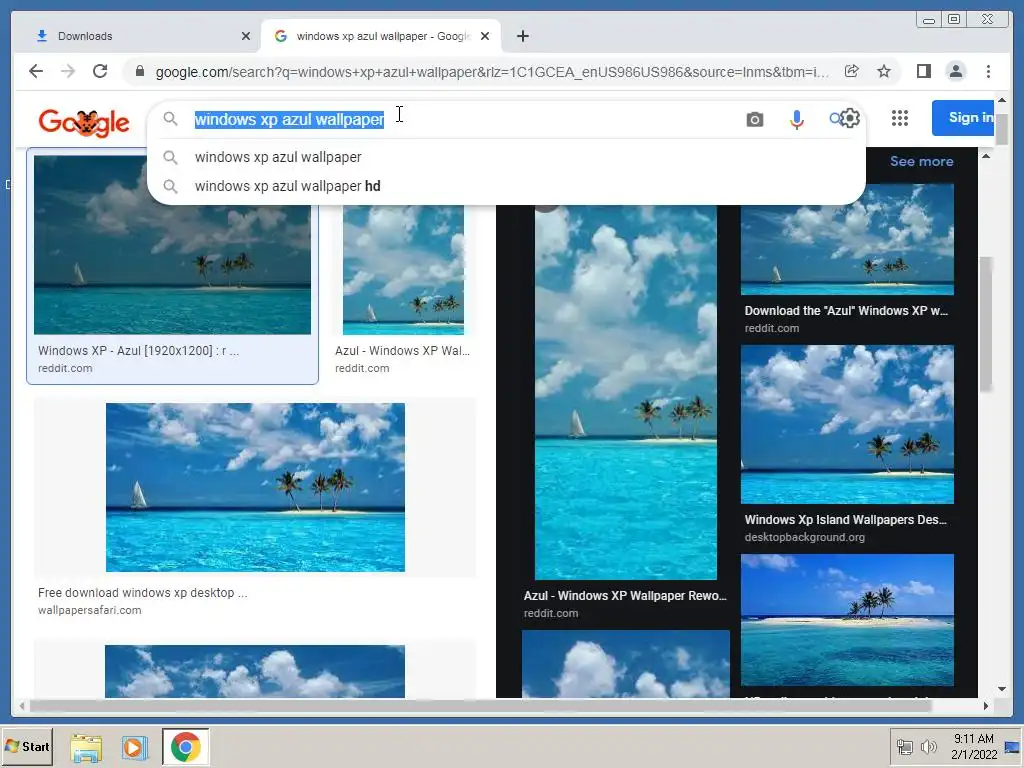Open the Chrome profile avatar icon

[x=955, y=71]
